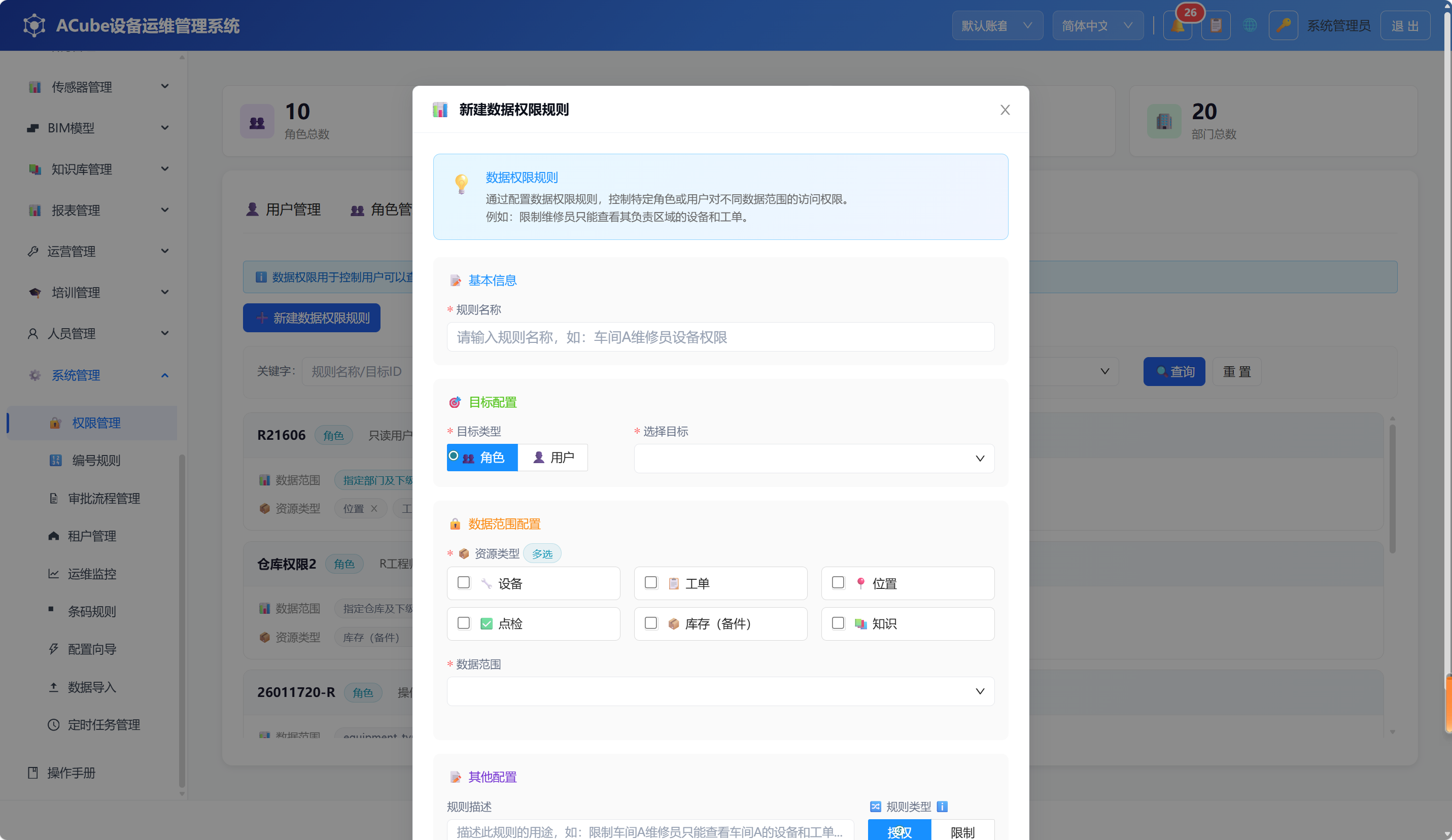This screenshot has width=1452, height=840.
Task: Click the 定时任务管理 clock icon
Action: 54,725
